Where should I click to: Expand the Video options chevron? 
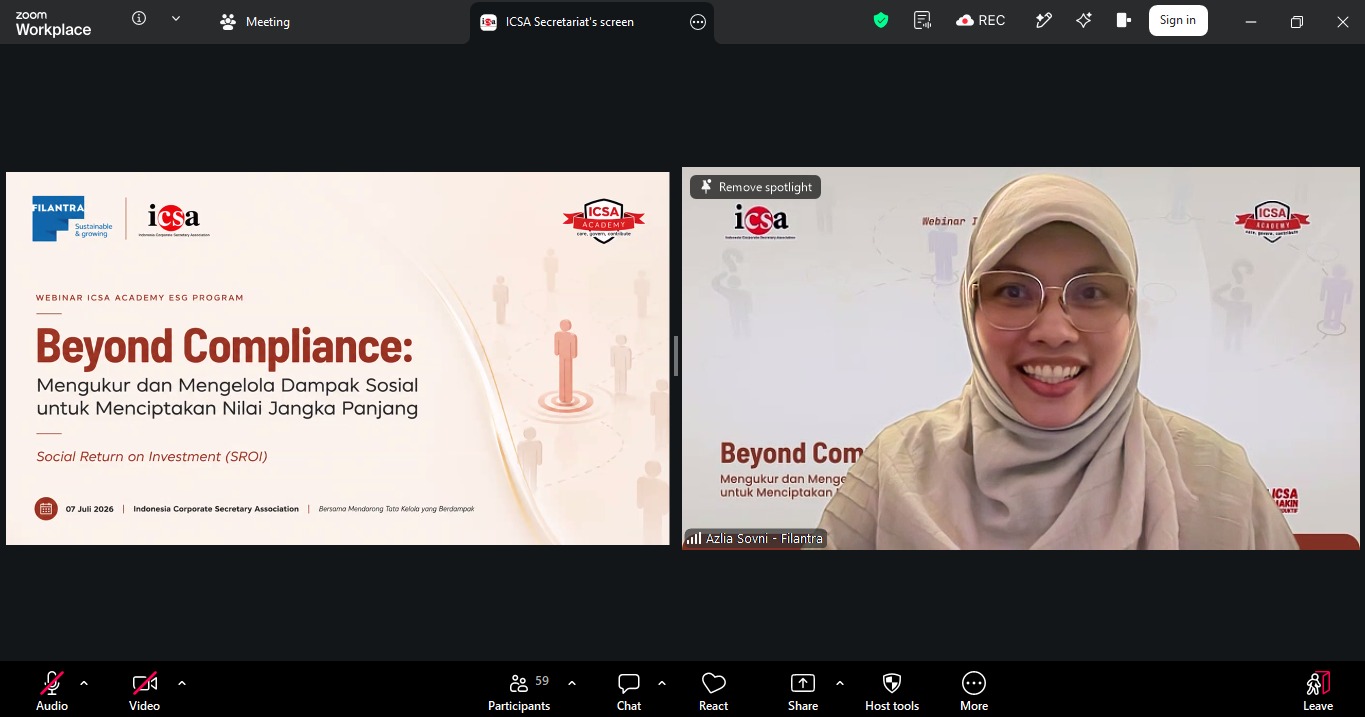(182, 683)
